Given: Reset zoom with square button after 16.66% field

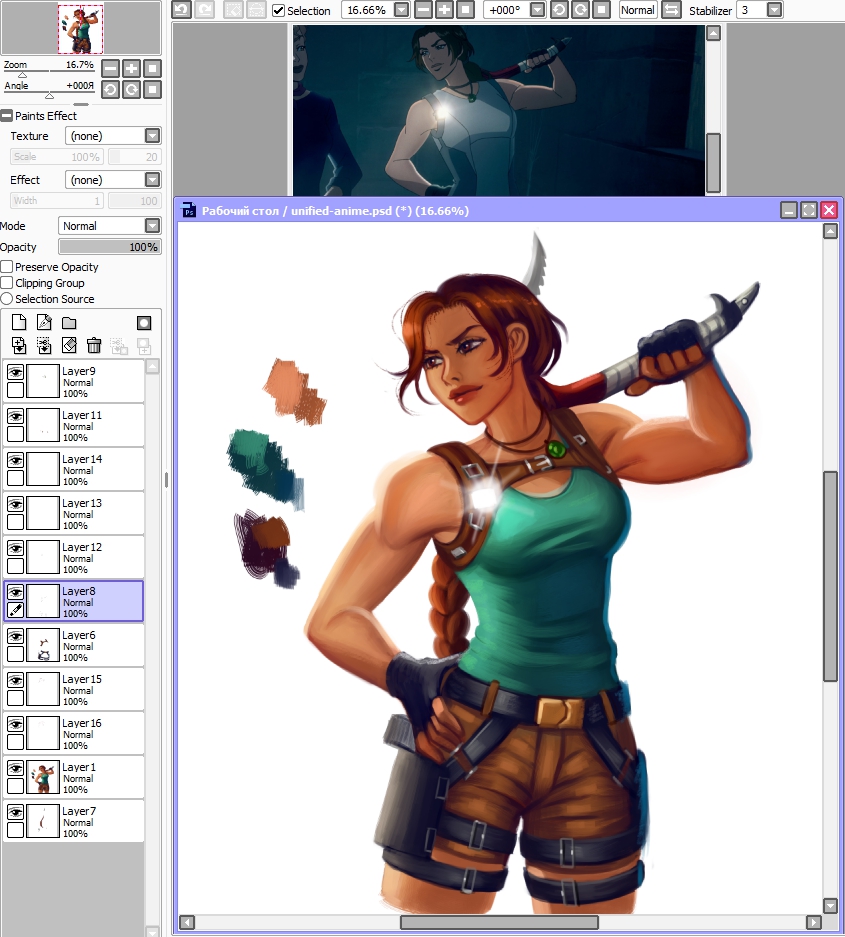Looking at the screenshot, I should pos(465,10).
